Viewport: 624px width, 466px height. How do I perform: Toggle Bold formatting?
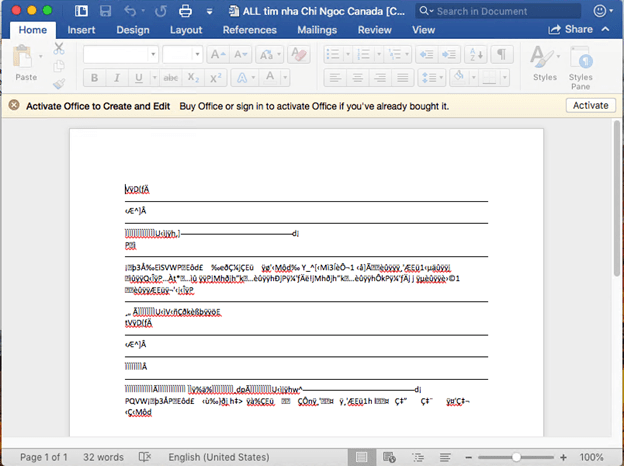94,78
